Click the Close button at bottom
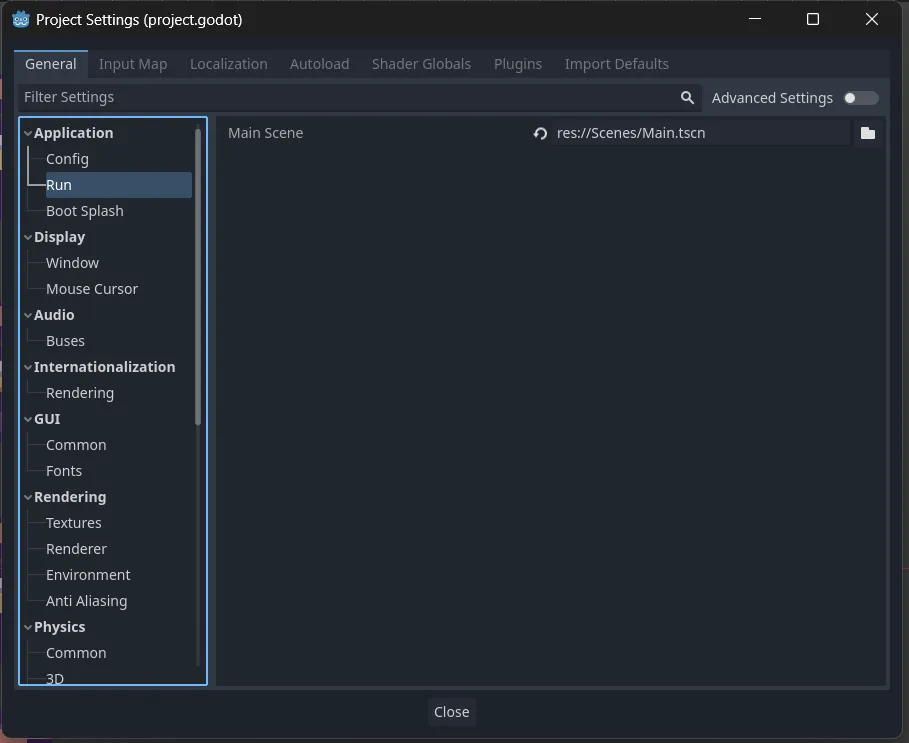Viewport: 909px width, 743px height. tap(452, 712)
